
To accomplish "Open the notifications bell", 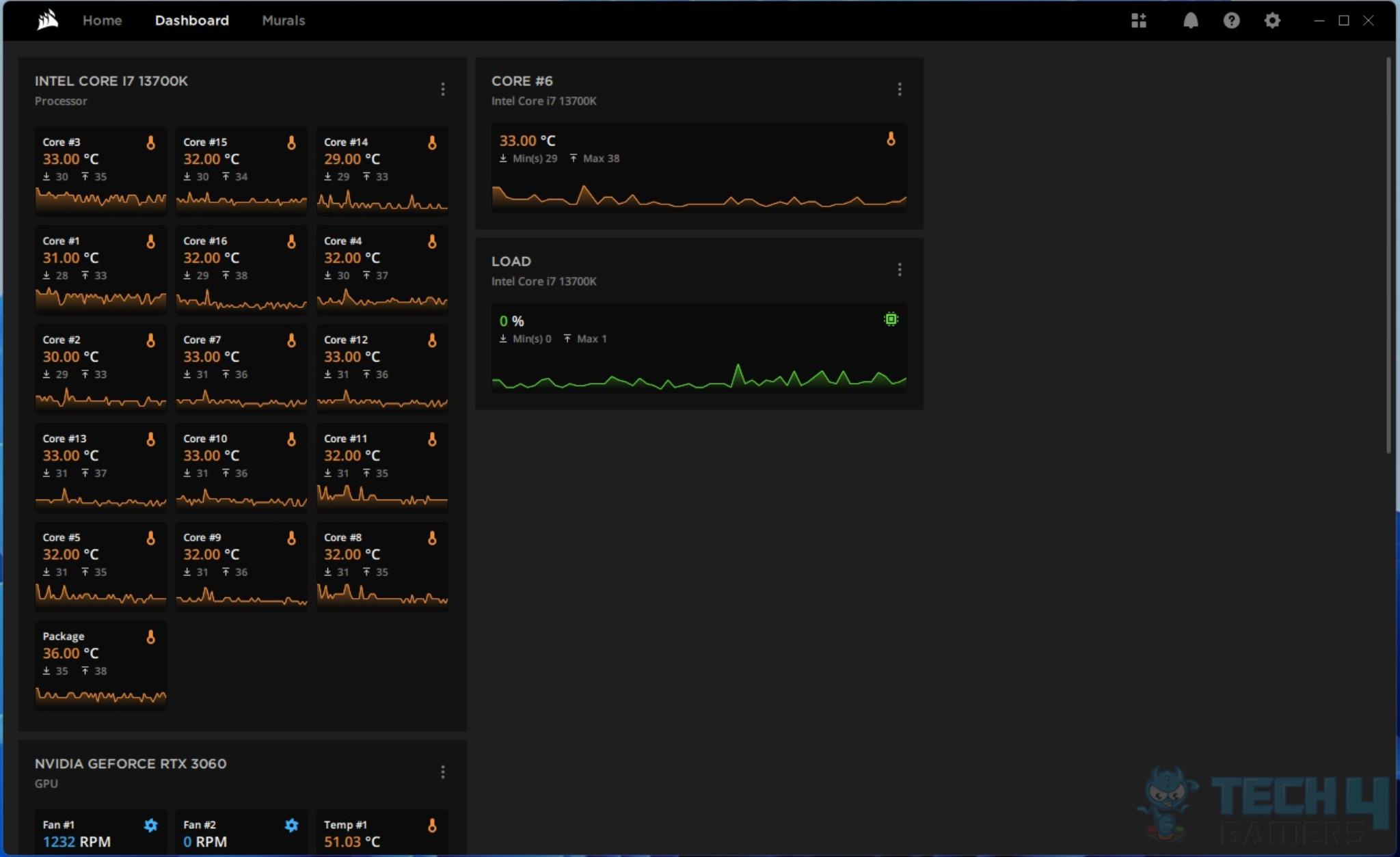I will pos(1190,21).
